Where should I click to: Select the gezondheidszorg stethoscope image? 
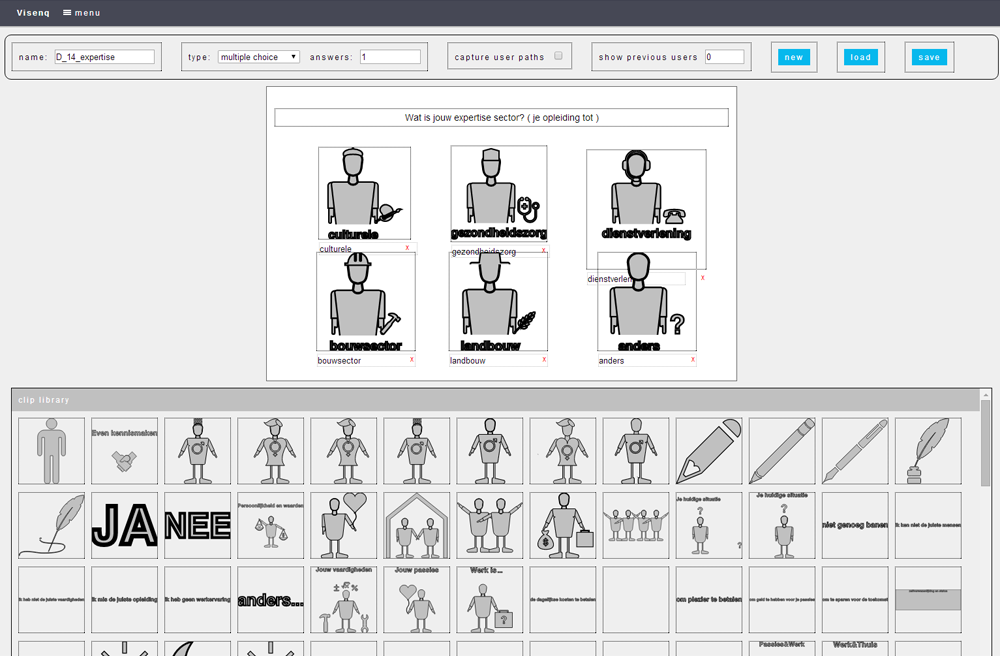pos(499,193)
